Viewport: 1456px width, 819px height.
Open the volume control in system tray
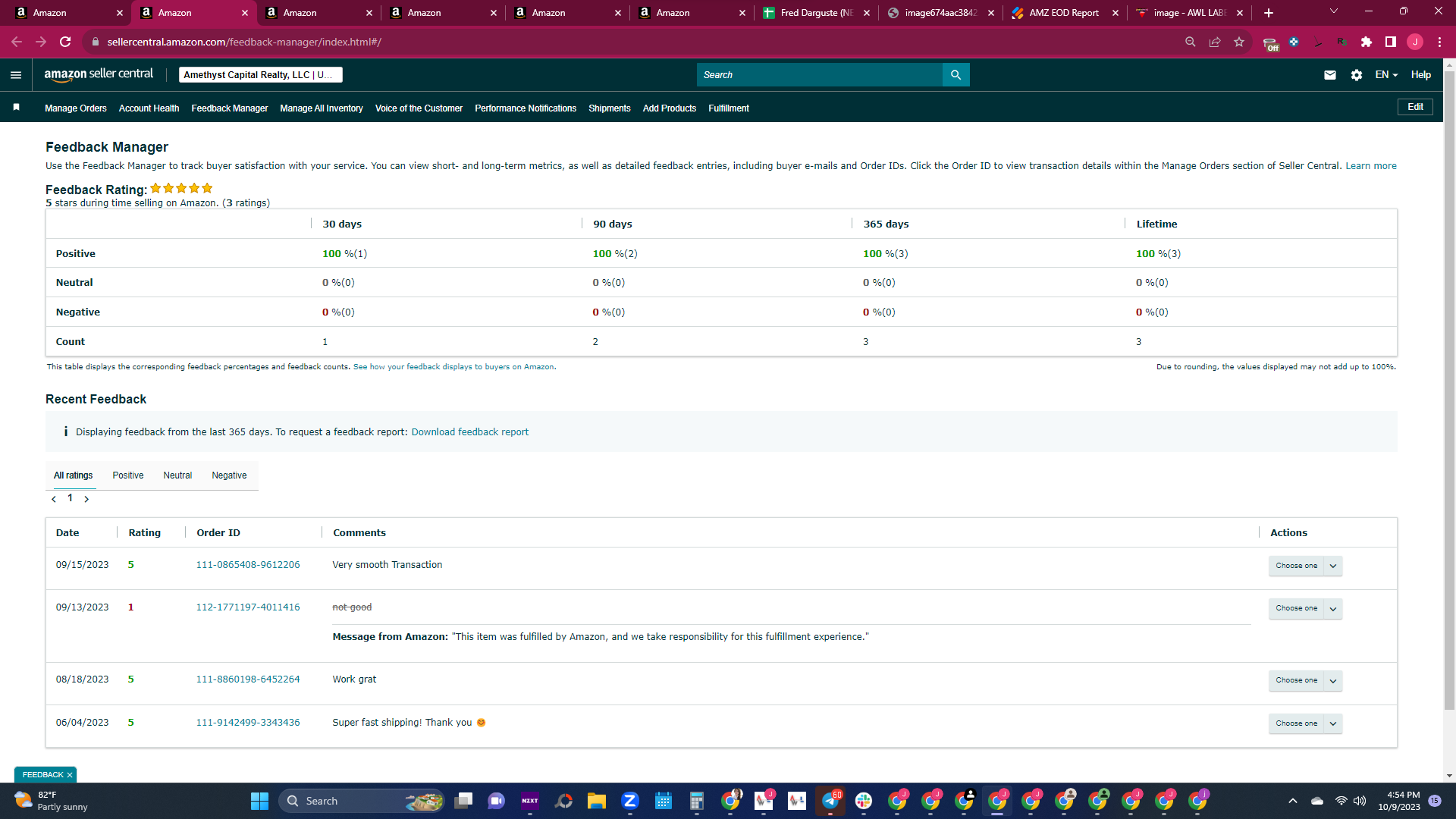(1360, 801)
